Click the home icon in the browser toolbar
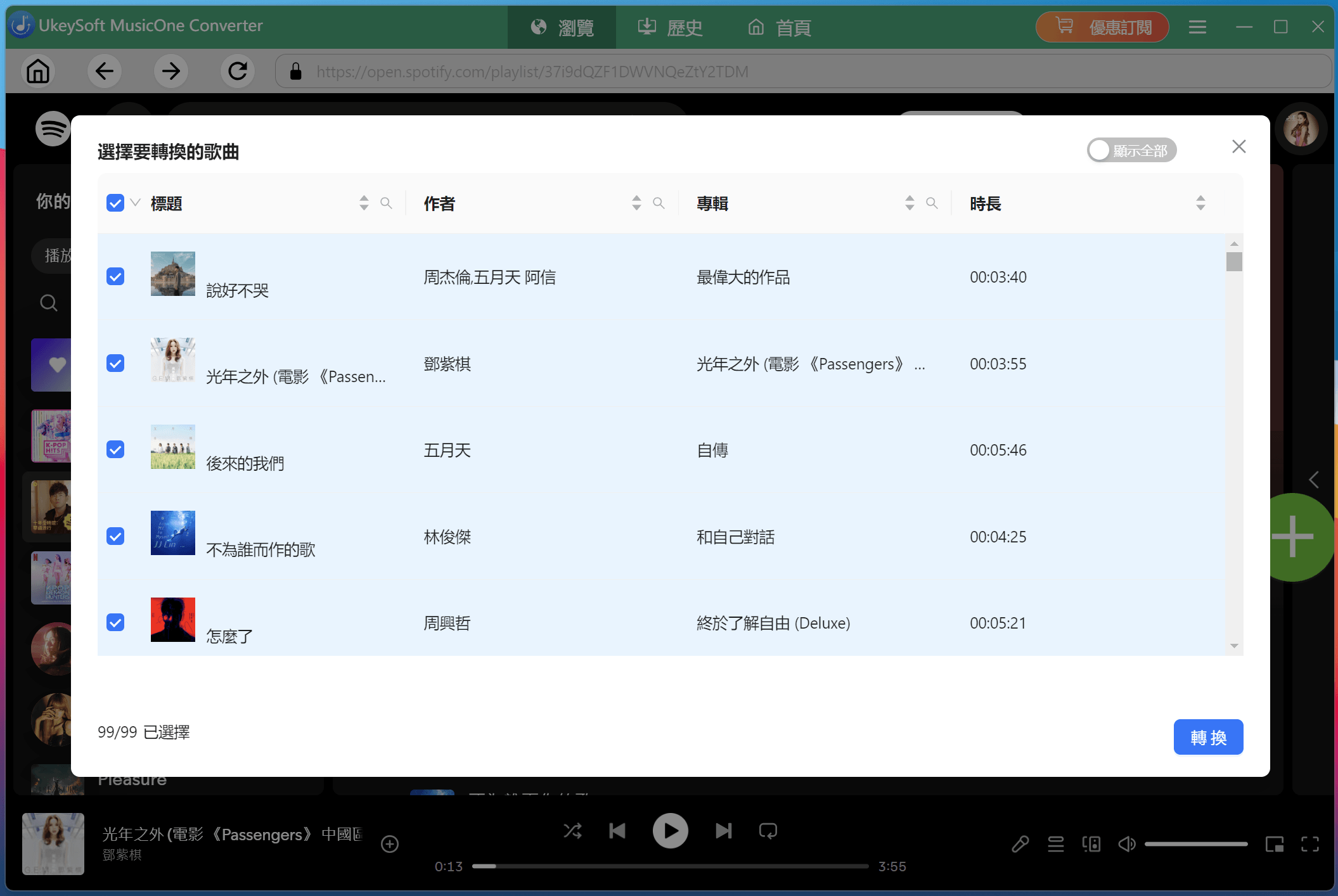The image size is (1338, 896). click(37, 71)
